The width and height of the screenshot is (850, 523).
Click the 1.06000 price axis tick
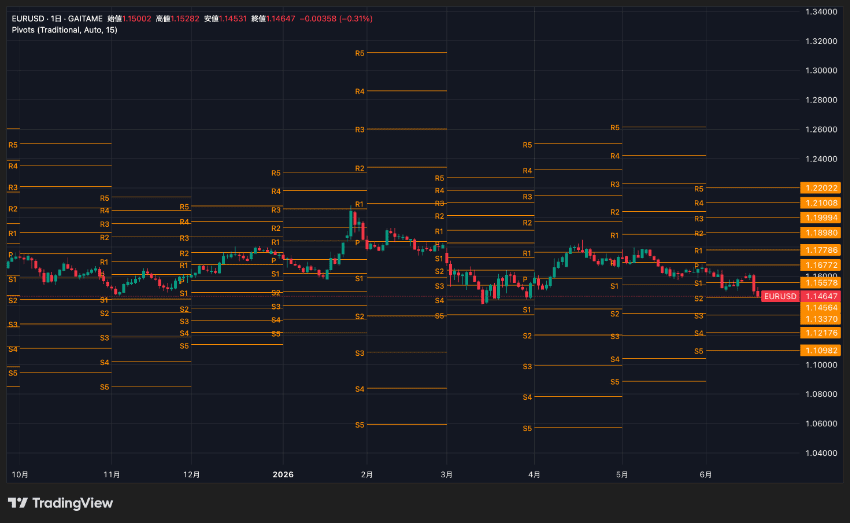click(x=821, y=423)
